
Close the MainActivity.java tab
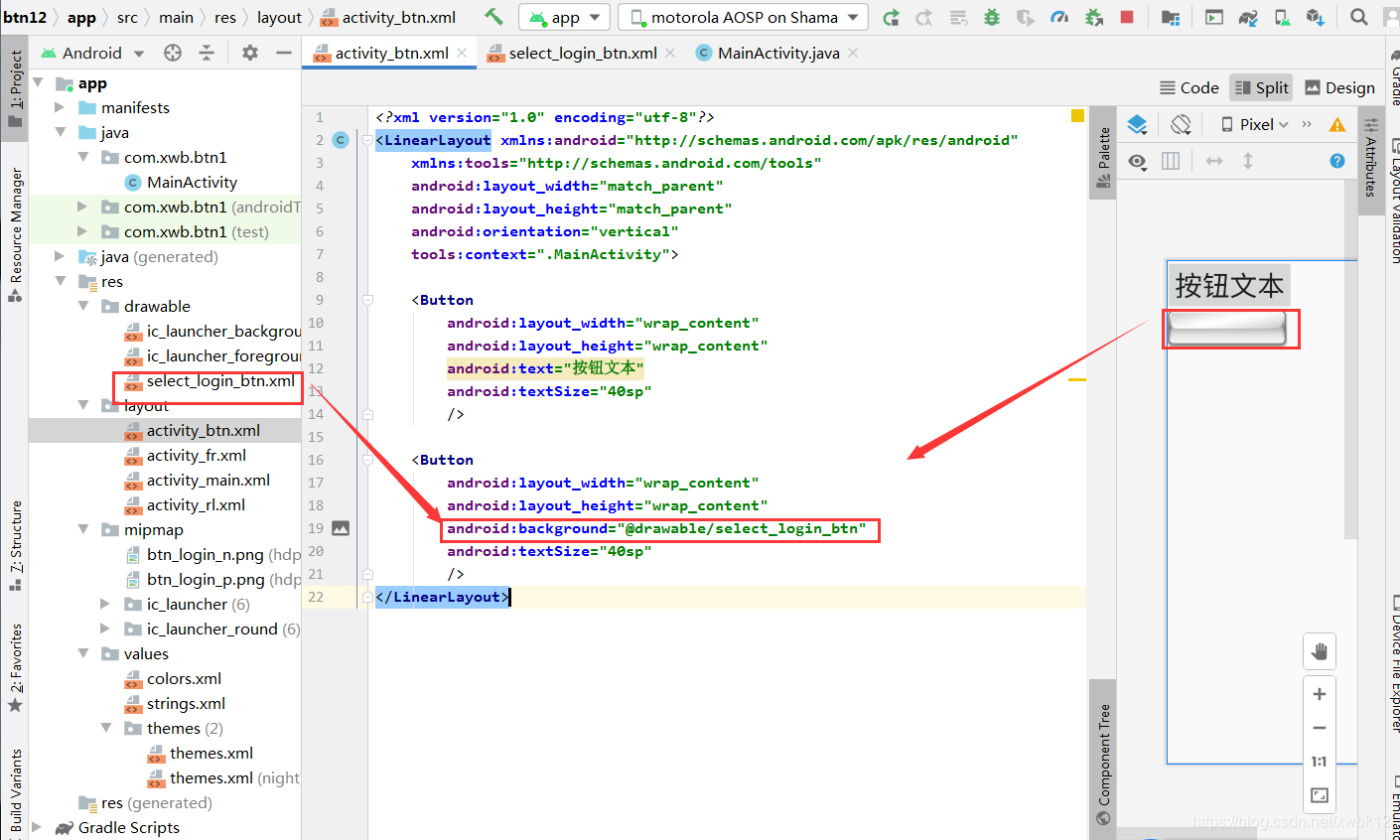coord(853,53)
